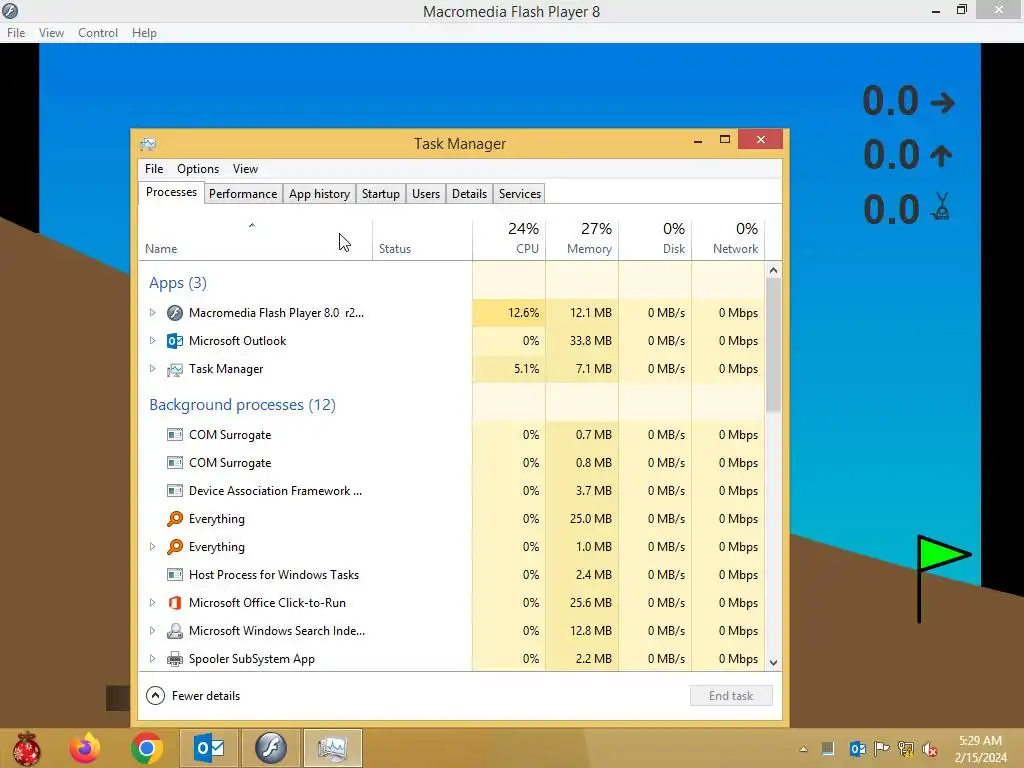
Task: Click the Flash Player title bar icon
Action: pos(10,10)
